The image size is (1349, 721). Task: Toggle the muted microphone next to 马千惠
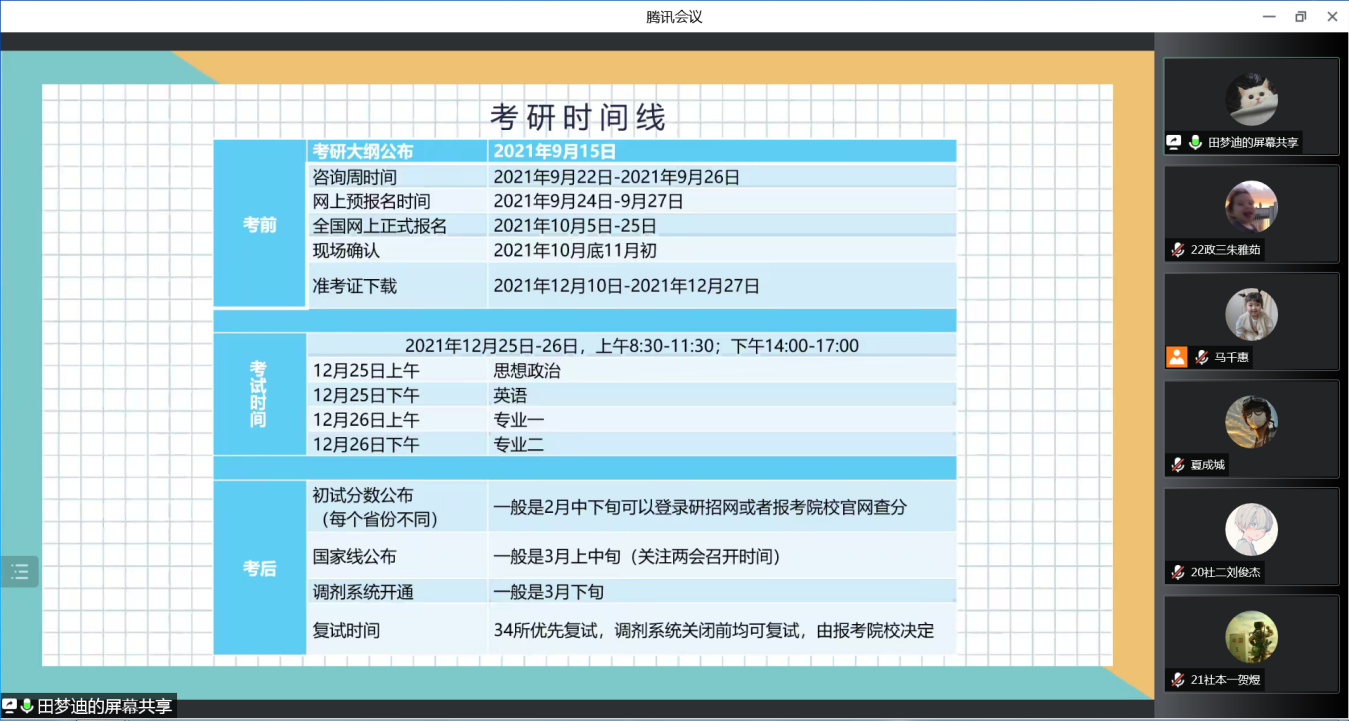click(x=1201, y=357)
